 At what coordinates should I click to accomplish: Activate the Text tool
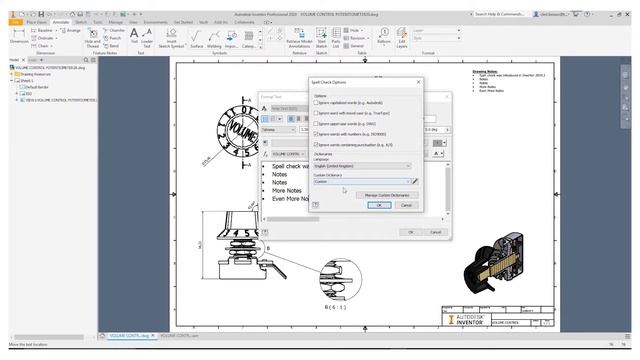[x=134, y=36]
